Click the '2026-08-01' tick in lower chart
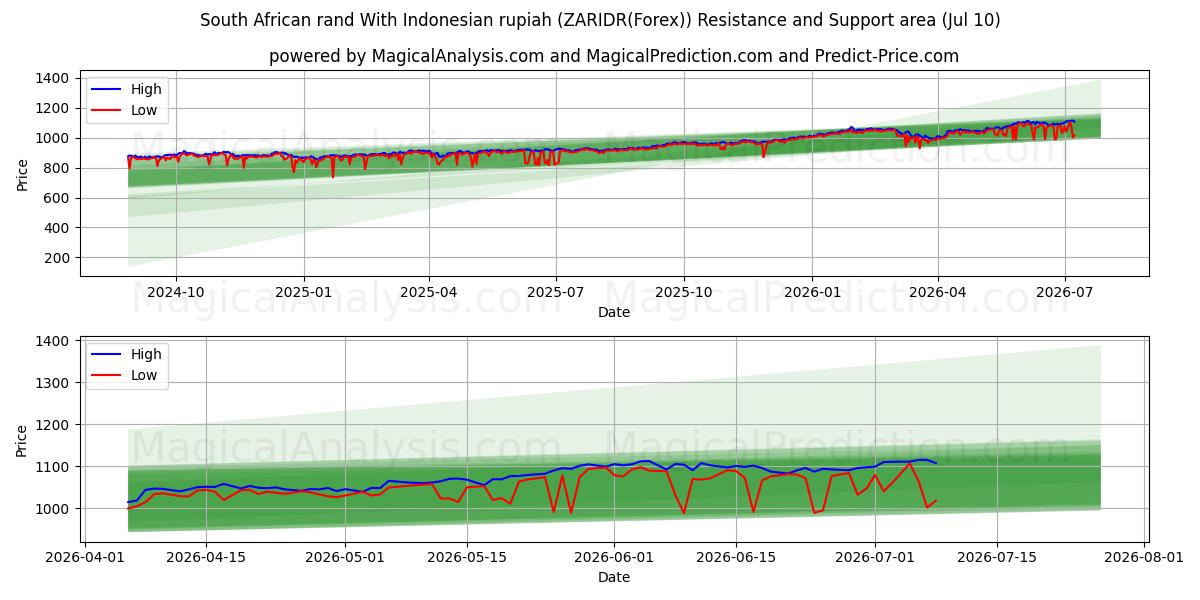 point(1144,557)
